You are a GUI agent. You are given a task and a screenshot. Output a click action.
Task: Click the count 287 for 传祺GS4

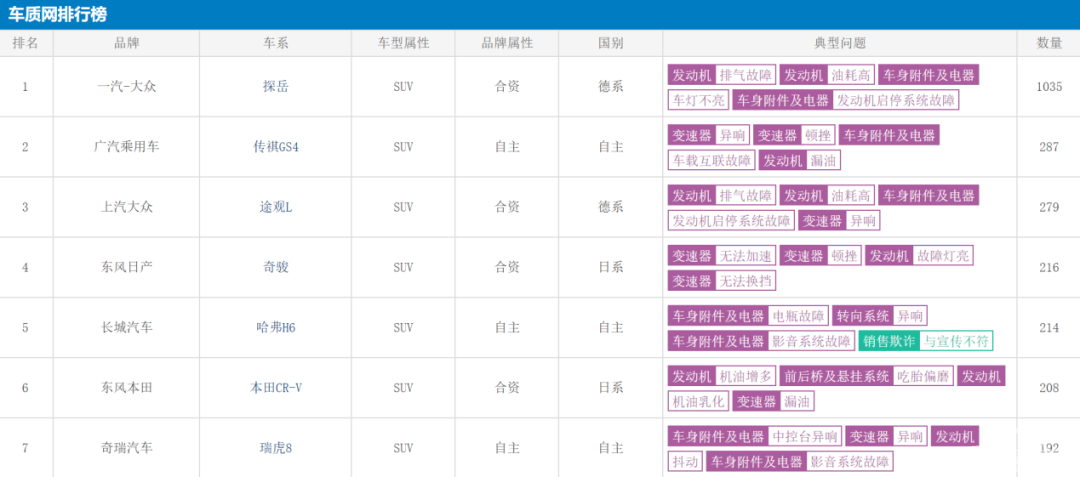pyautogui.click(x=1049, y=147)
